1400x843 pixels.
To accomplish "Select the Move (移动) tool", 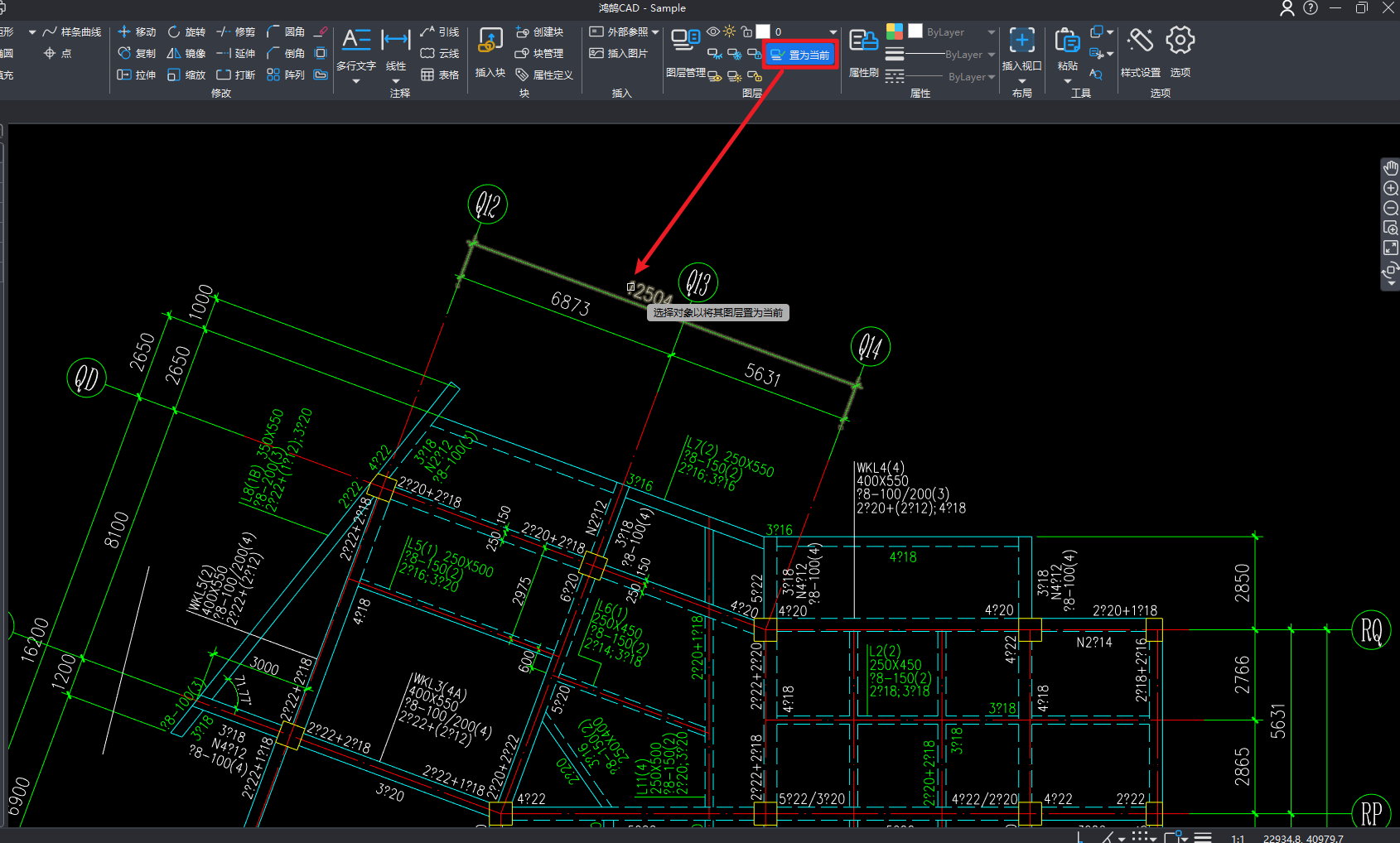I will point(137,32).
